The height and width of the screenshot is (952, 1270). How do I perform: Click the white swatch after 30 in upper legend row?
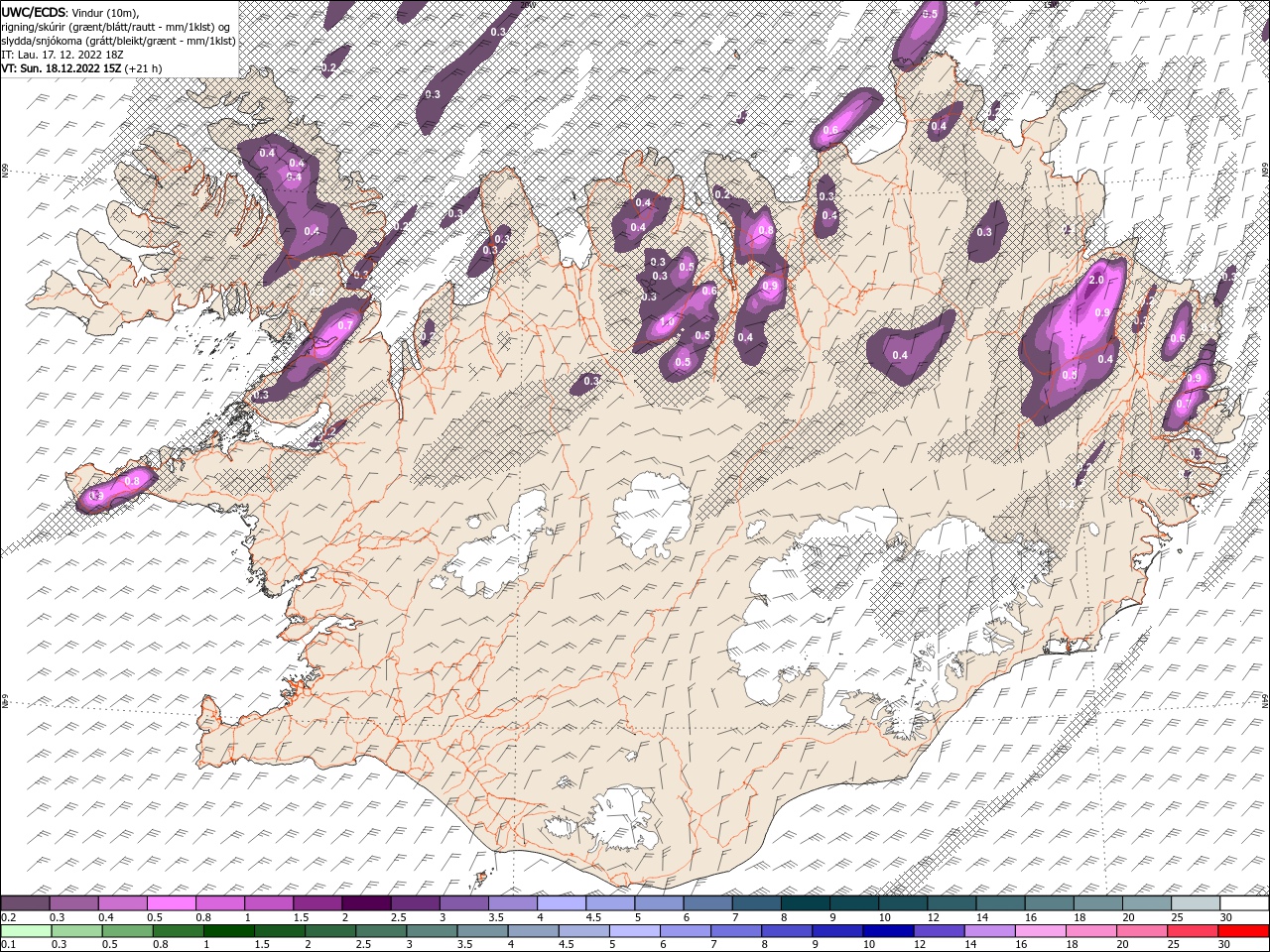[x=1243, y=903]
